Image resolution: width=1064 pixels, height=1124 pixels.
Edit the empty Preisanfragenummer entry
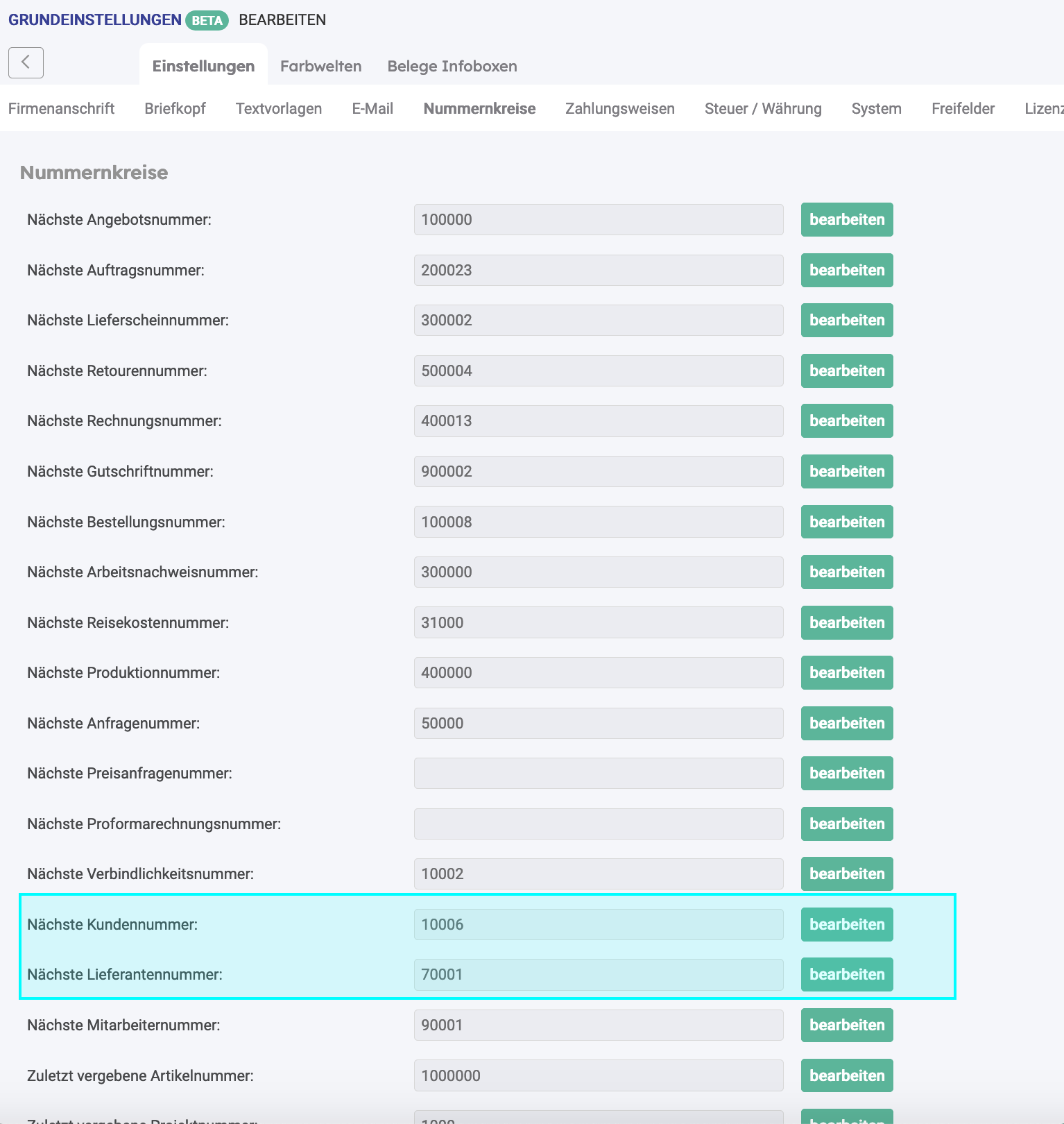(846, 773)
